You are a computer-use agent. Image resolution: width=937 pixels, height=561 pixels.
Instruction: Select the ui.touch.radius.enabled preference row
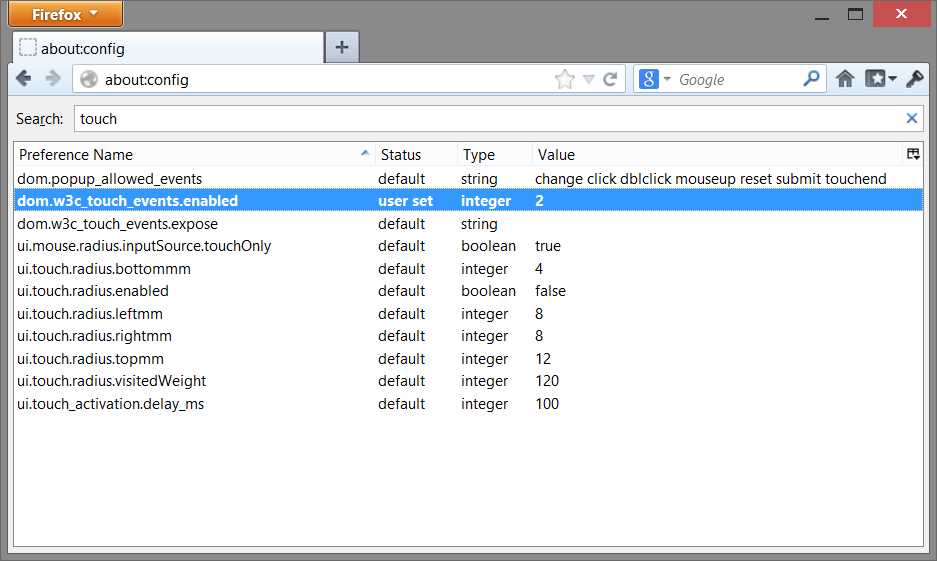click(x=93, y=291)
